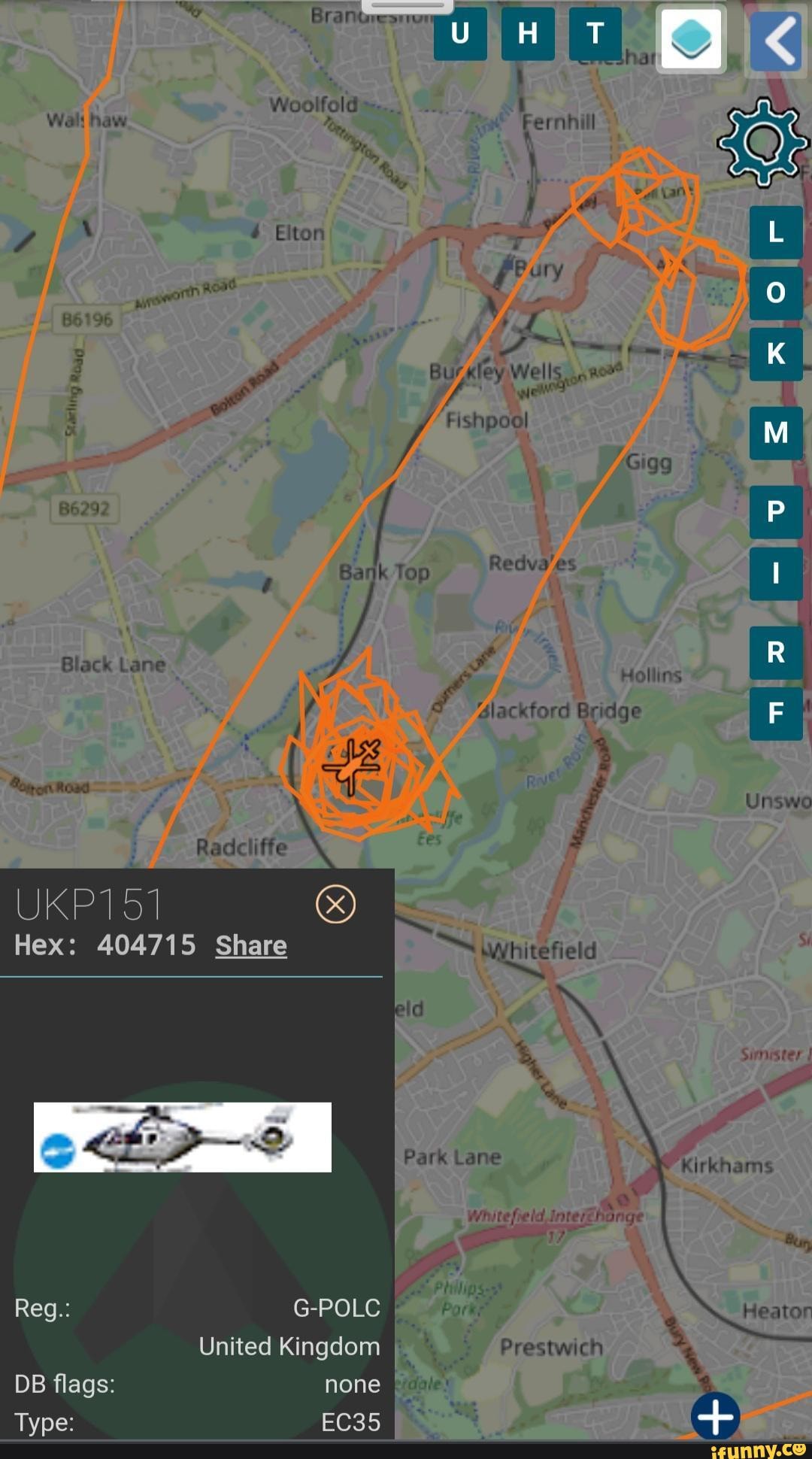Screen dimensions: 812x1459
Task: Click the I button in the side column
Action: 776,573
